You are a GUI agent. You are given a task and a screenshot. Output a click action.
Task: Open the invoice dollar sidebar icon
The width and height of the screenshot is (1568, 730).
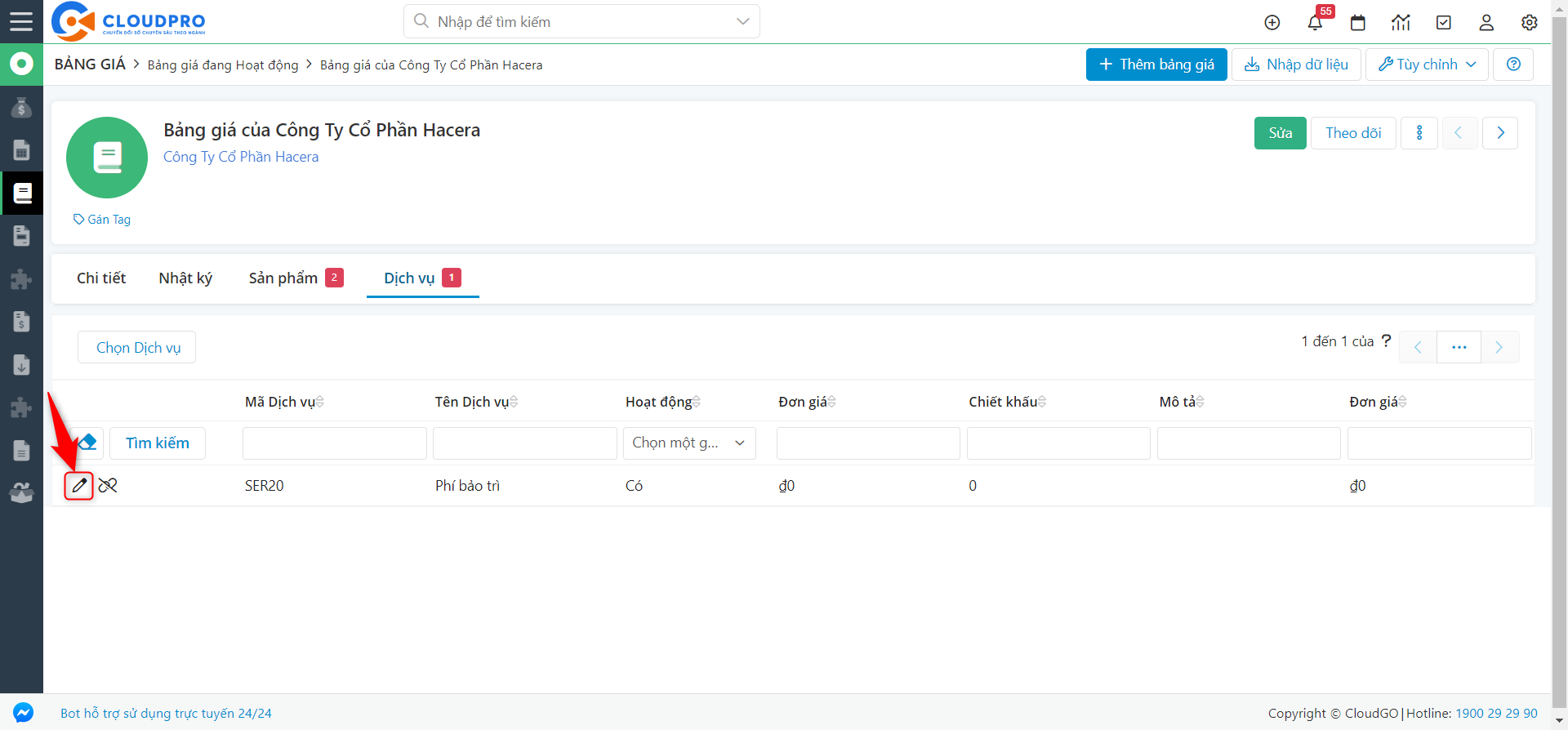(x=21, y=322)
